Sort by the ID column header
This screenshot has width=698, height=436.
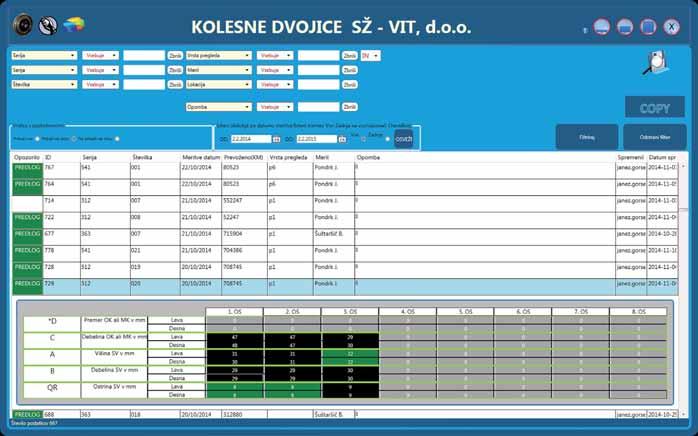pos(61,158)
